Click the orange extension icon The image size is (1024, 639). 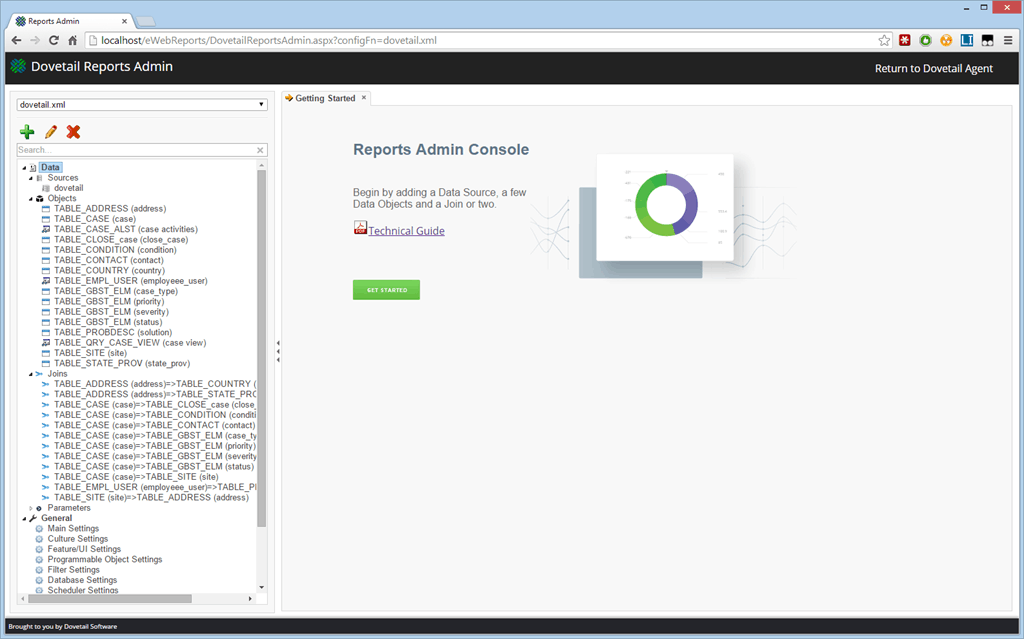click(946, 41)
